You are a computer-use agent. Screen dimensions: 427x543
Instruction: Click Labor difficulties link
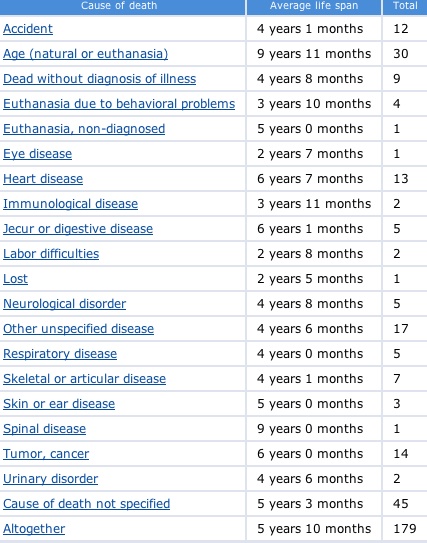[x=51, y=253]
